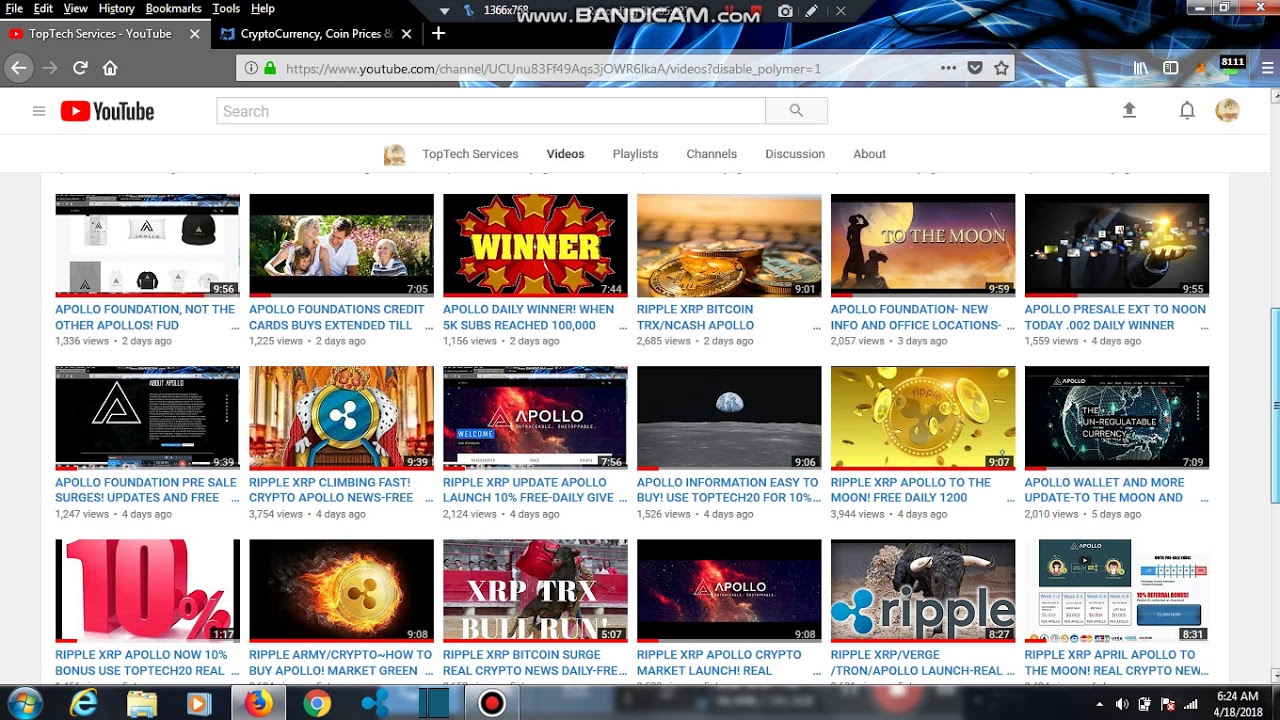Take a Bandicam screenshot with camera icon

tap(786, 10)
